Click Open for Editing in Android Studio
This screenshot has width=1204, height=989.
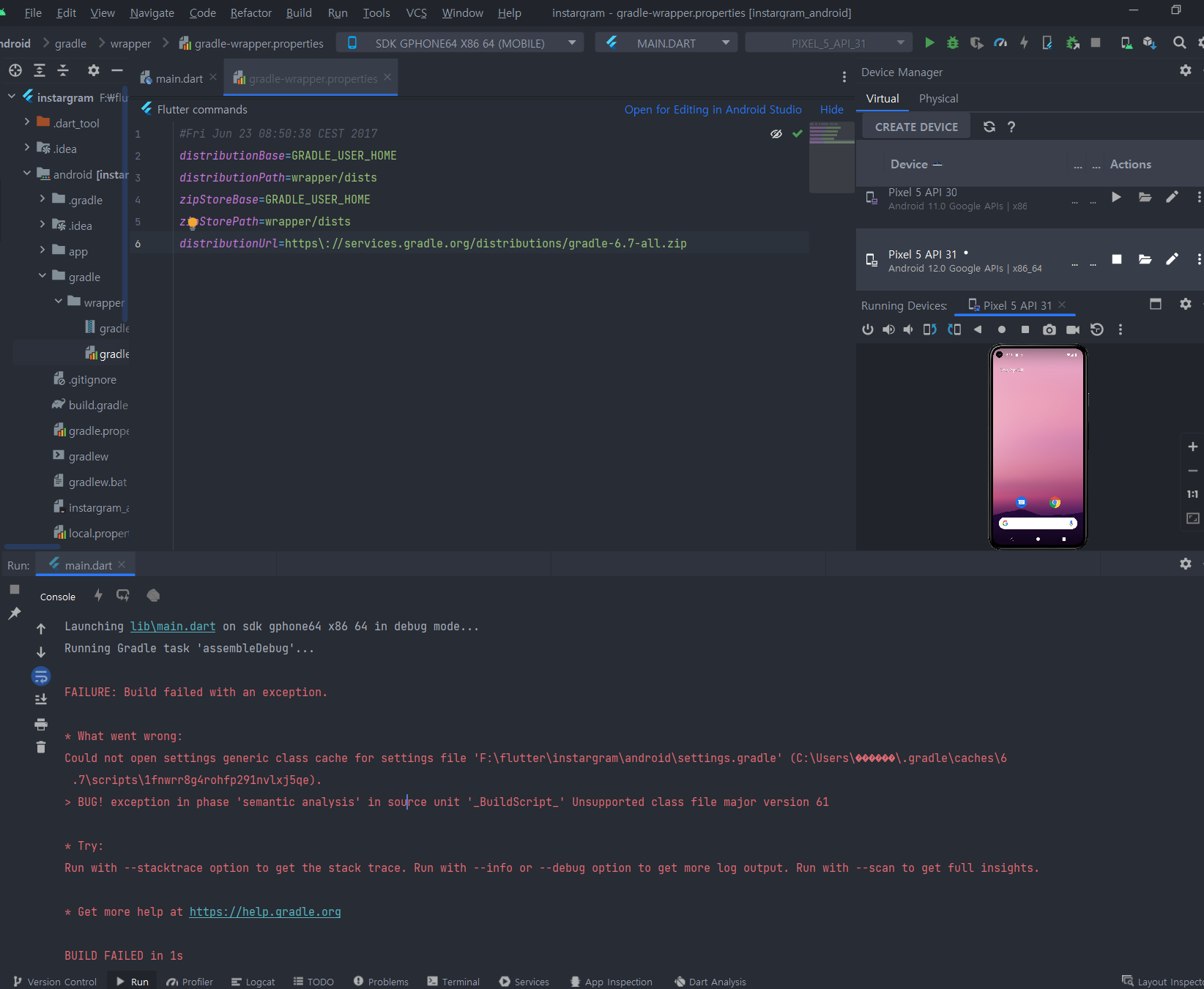pos(713,109)
